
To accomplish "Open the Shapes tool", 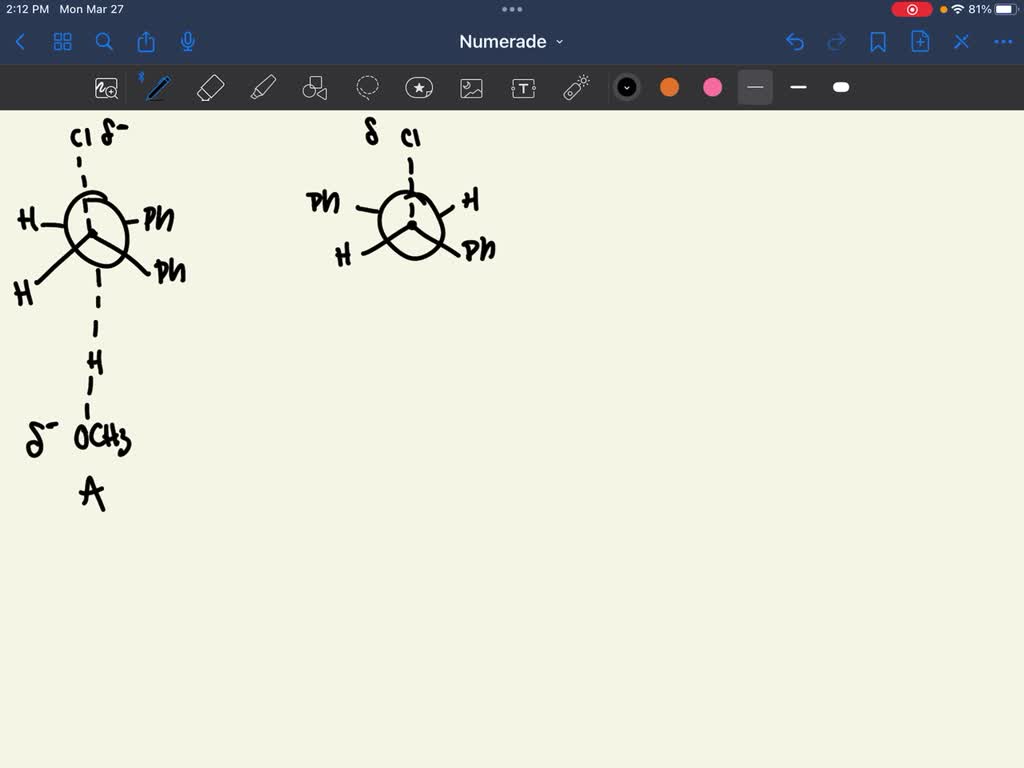I will [314, 88].
